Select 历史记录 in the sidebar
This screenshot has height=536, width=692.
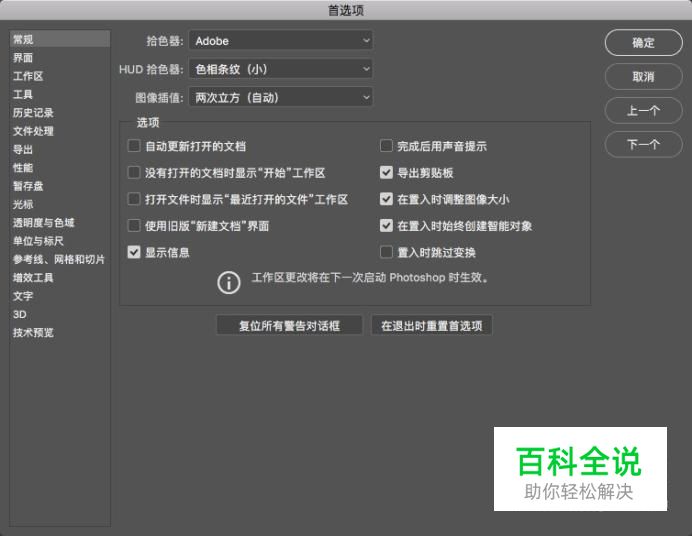(x=60, y=112)
